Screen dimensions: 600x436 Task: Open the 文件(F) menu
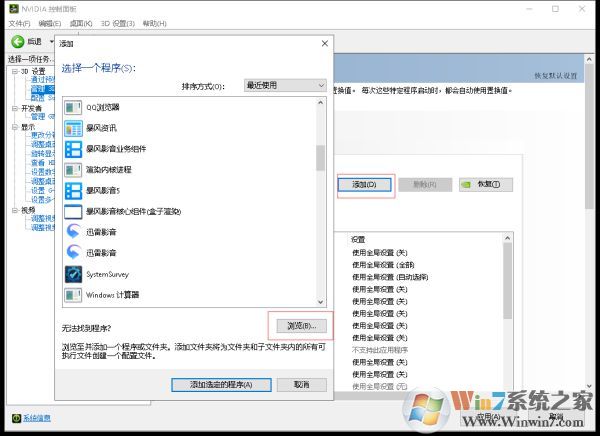point(20,23)
